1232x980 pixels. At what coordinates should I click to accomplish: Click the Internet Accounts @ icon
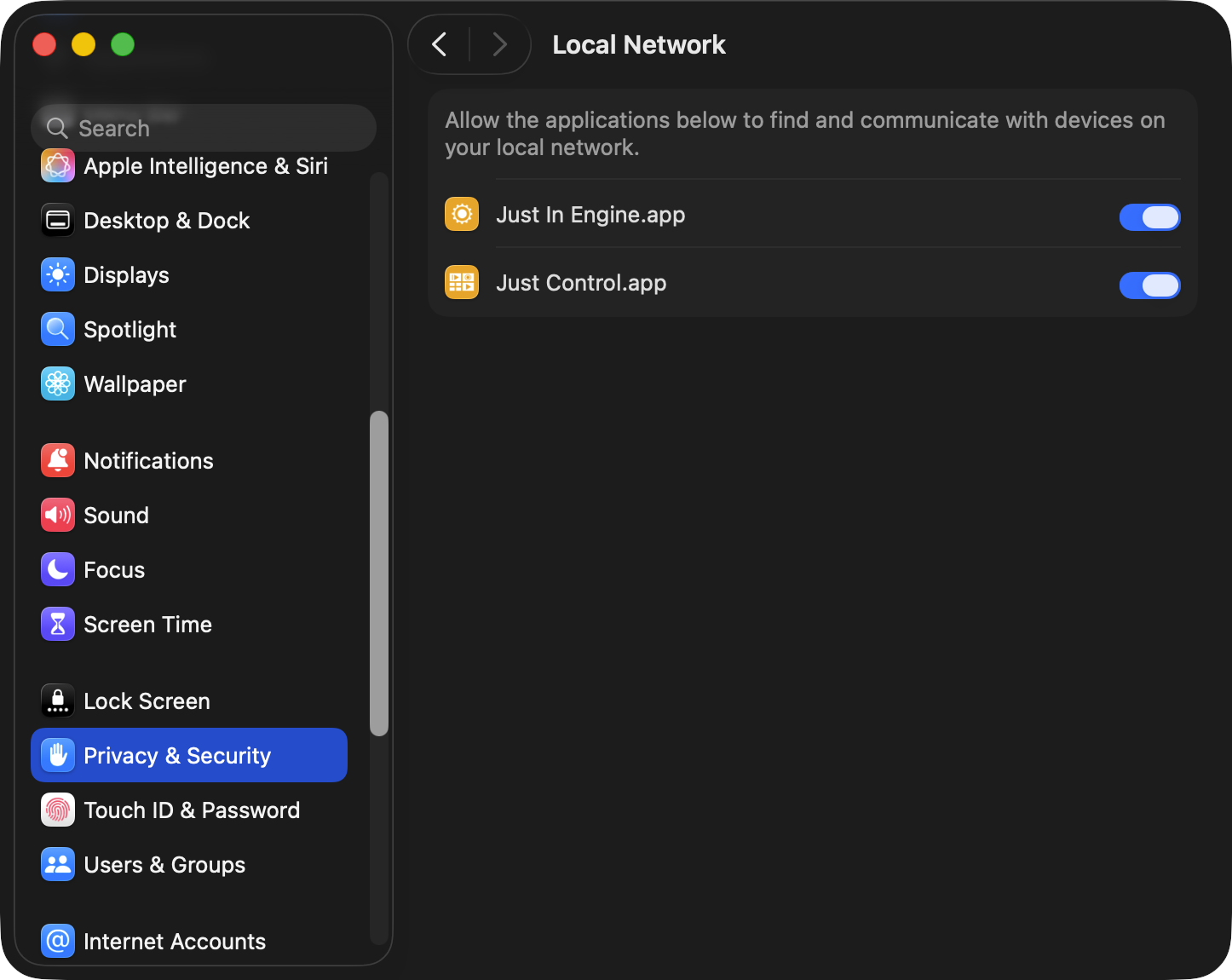(58, 942)
